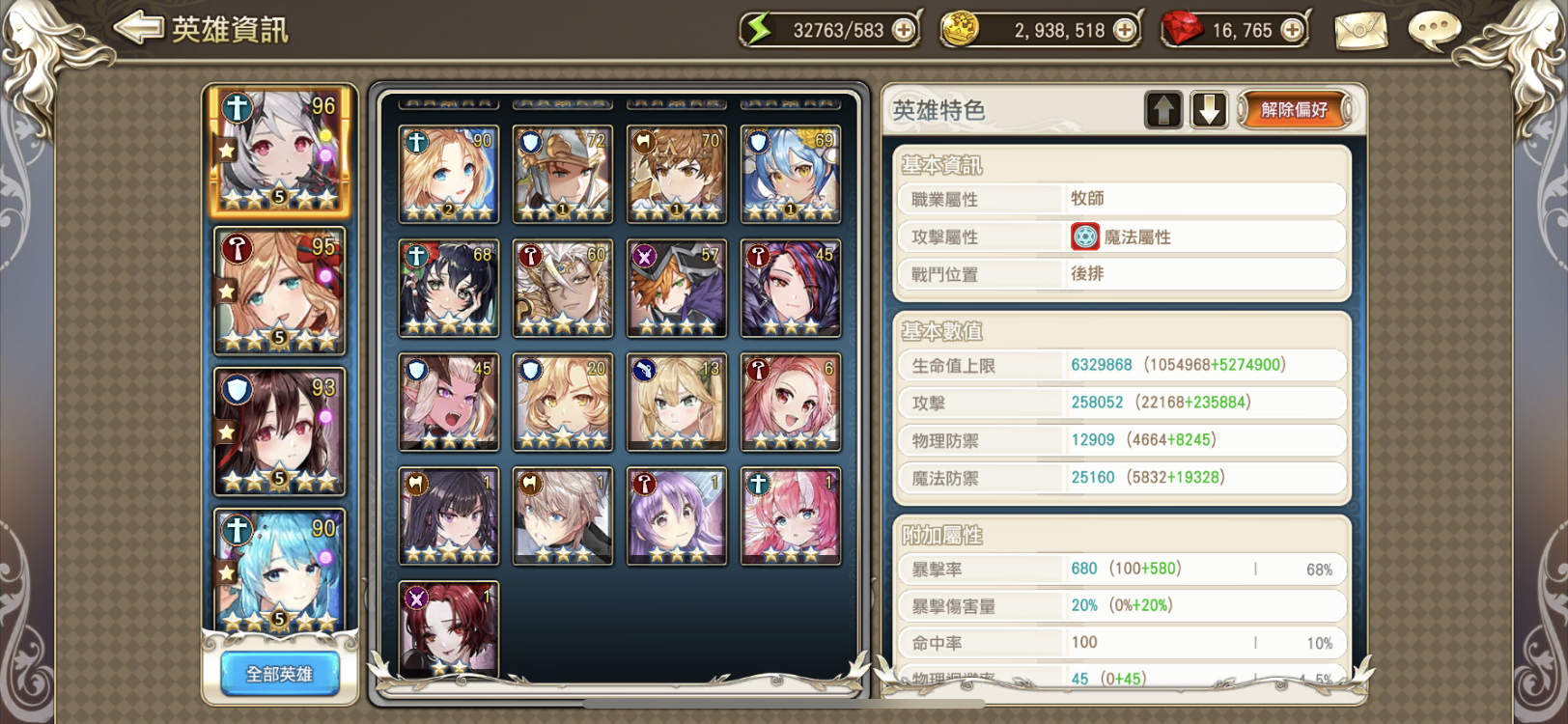Select the level 90 blue-haired party hero
This screenshot has height=724, width=1568.
coord(280,570)
